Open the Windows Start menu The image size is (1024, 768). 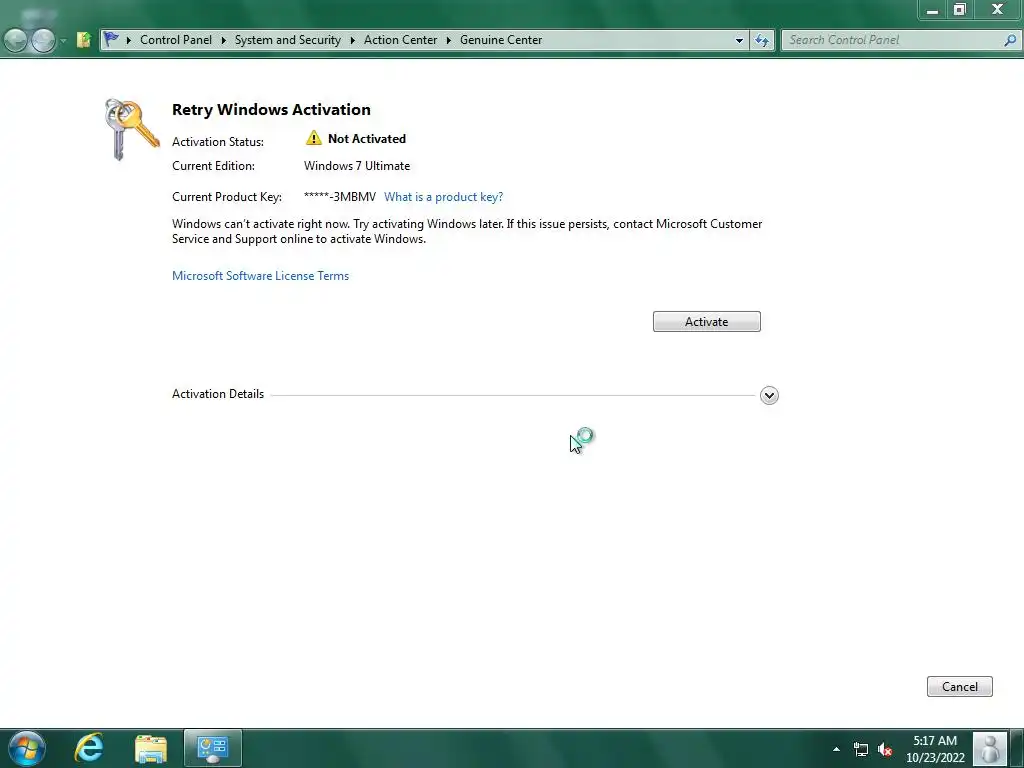coord(27,748)
